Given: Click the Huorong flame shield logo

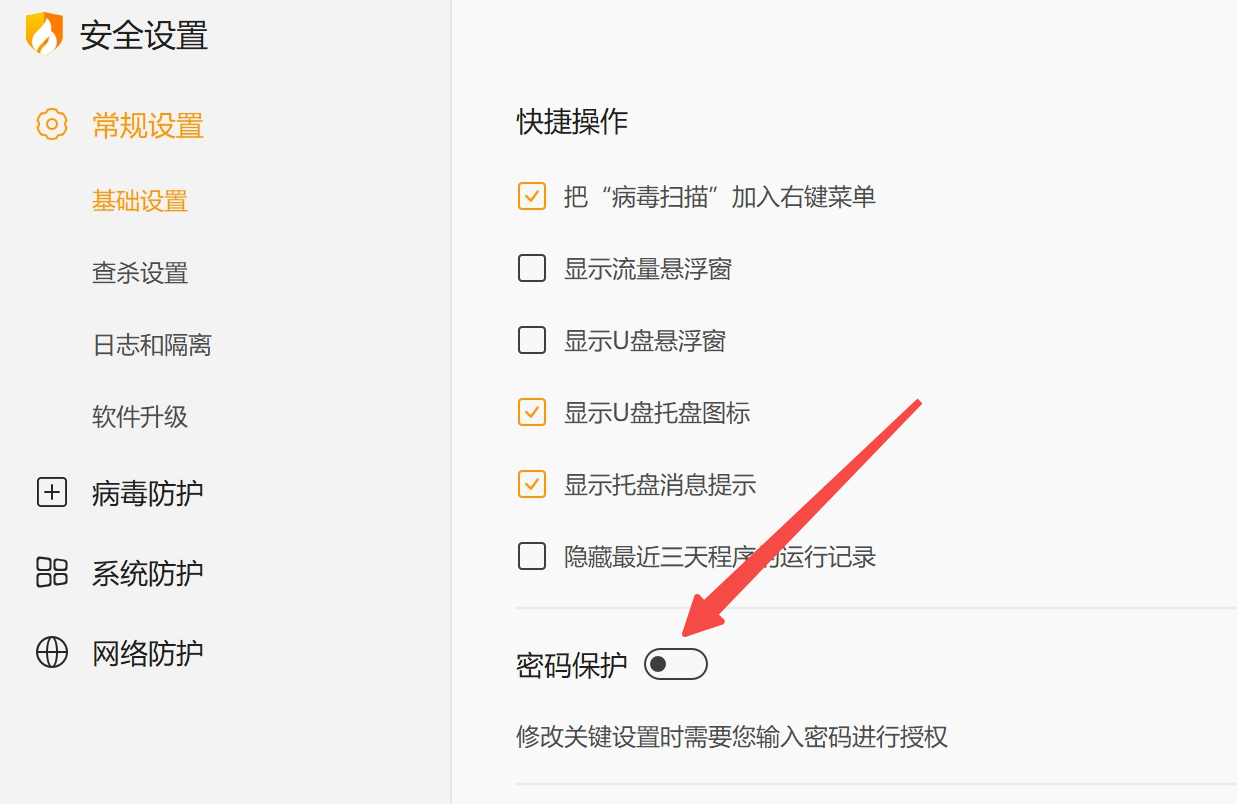Looking at the screenshot, I should pyautogui.click(x=44, y=35).
